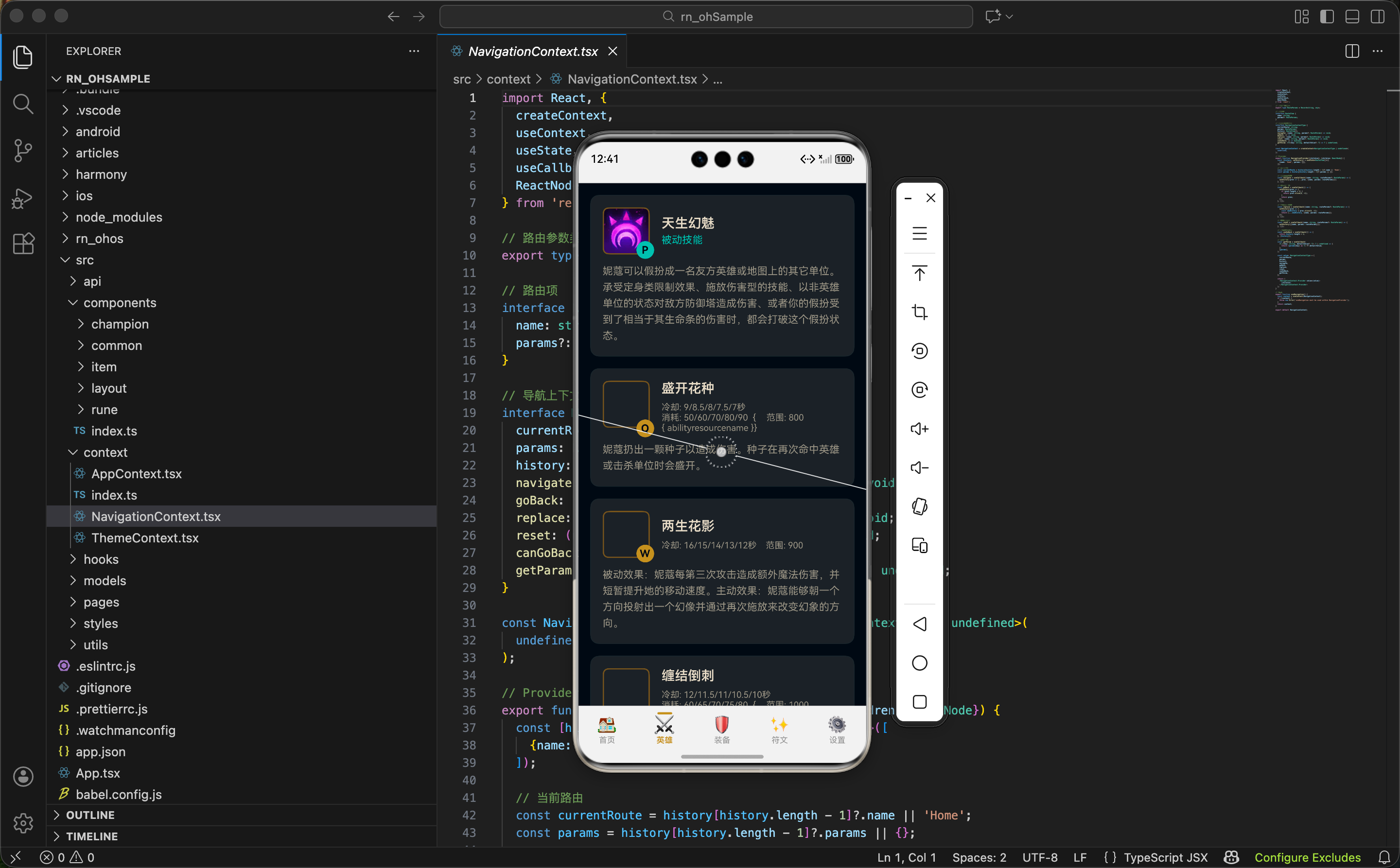Click the emulator volume up button
Viewport: 1400px width, 868px height.
(x=919, y=429)
